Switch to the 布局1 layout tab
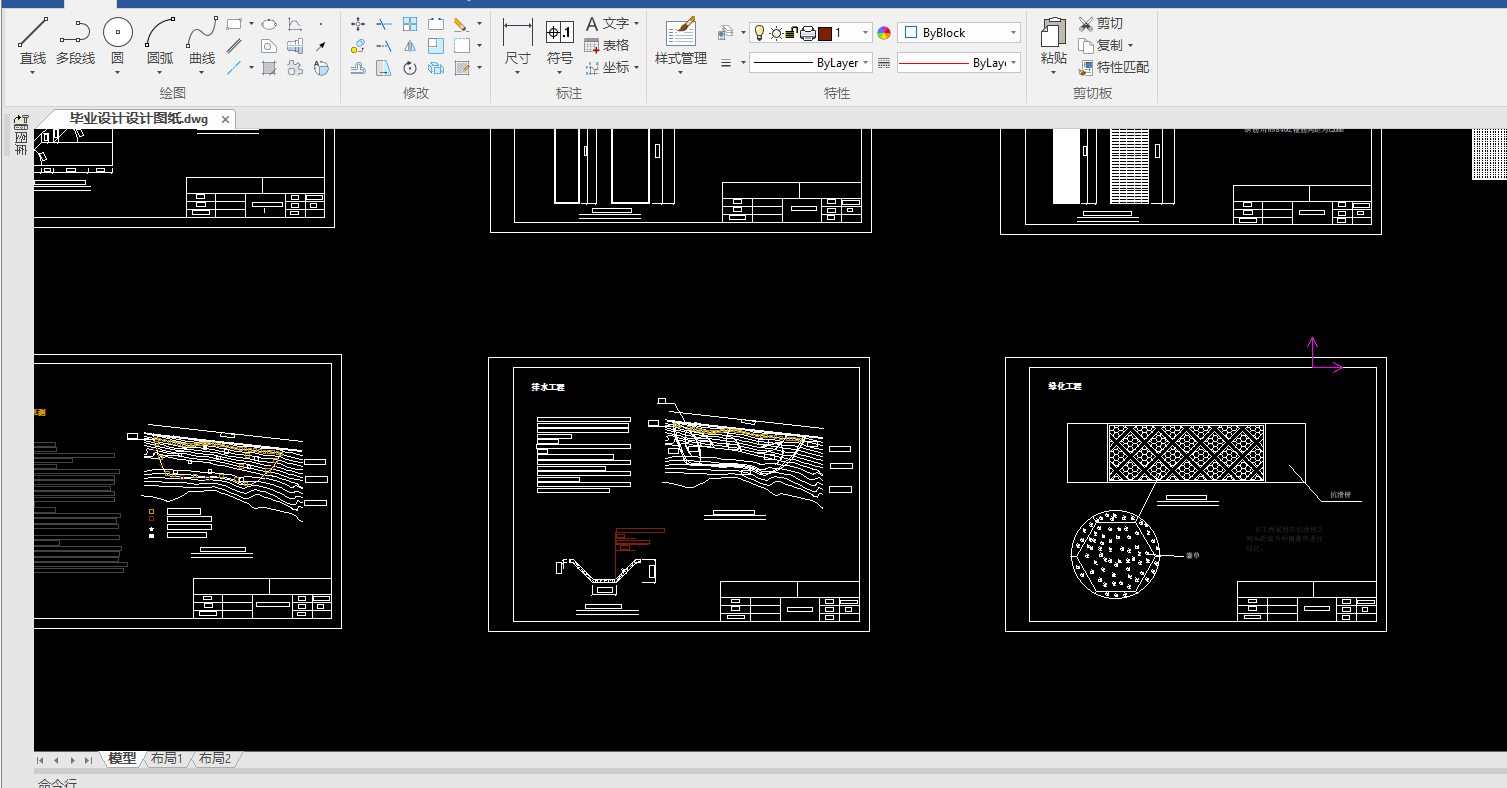 click(x=167, y=759)
